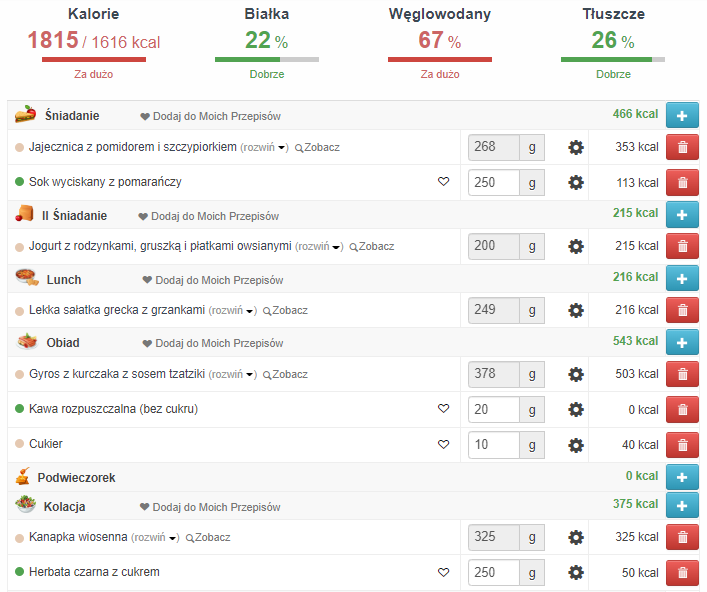Remove Gyros z kurczaka from Obiad
Image resolution: width=707 pixels, height=592 pixels.
[x=682, y=375]
